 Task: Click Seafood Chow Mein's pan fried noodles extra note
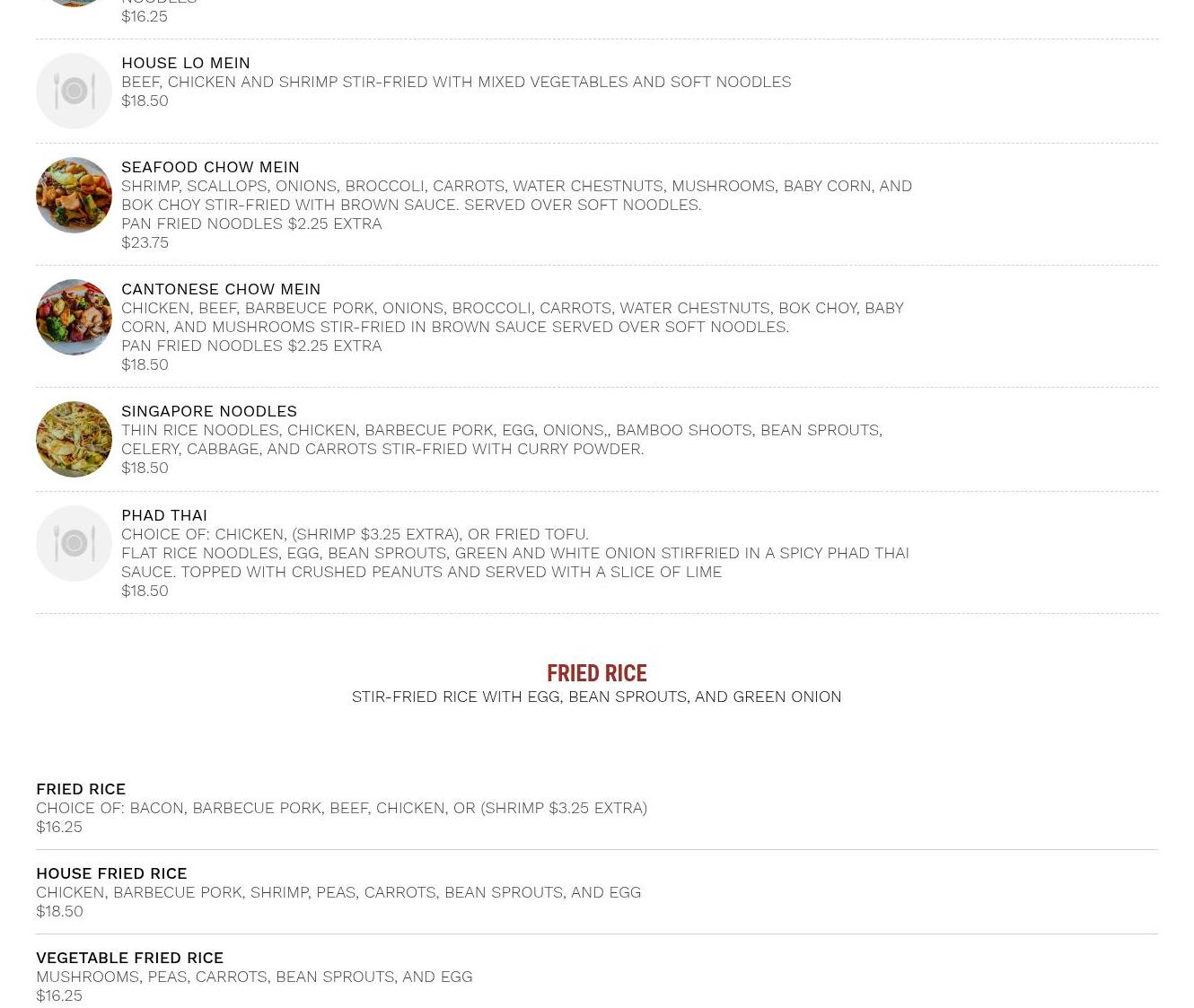(251, 224)
